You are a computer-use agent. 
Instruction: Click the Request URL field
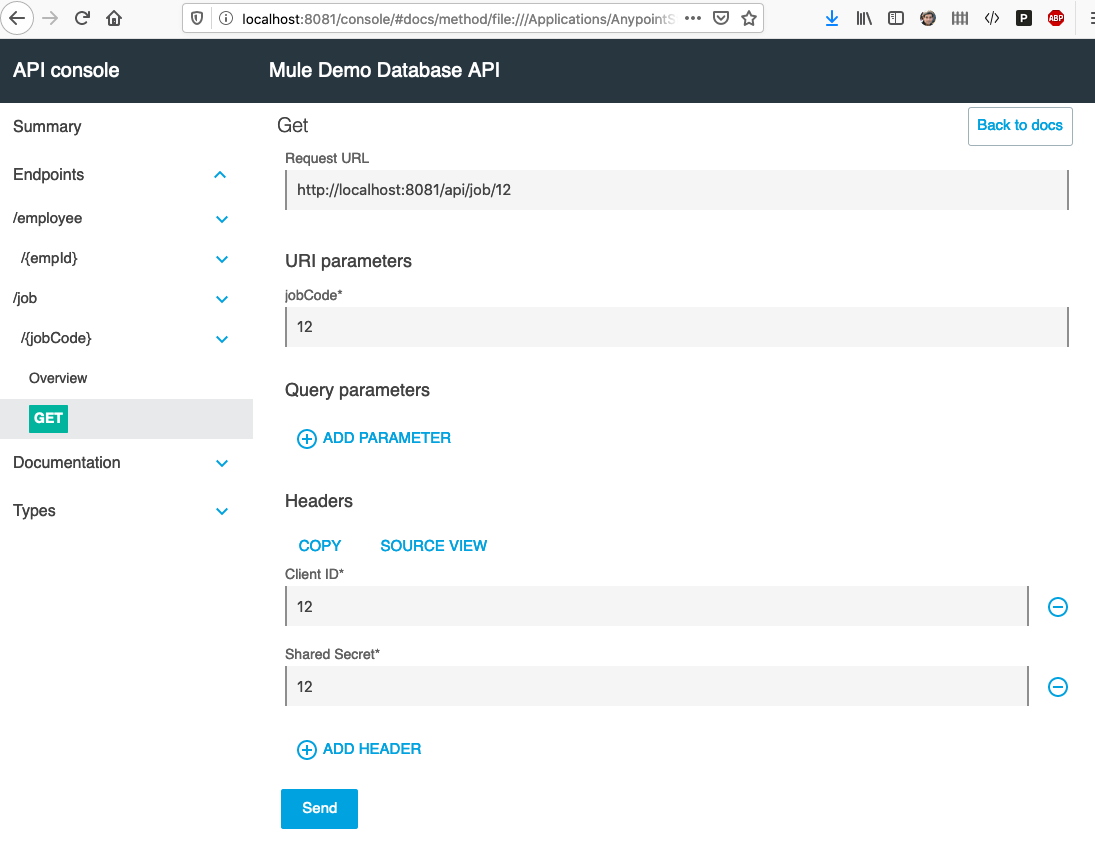[x=677, y=190]
